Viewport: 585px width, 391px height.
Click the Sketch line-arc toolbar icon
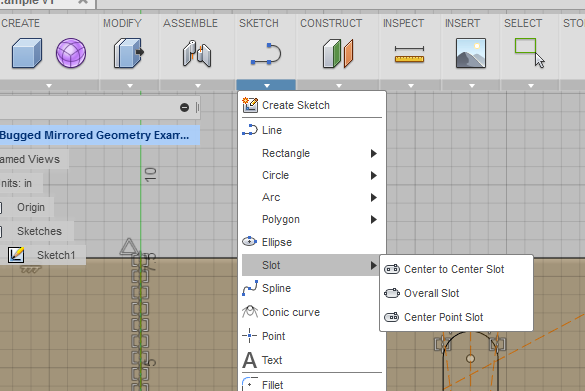266,54
